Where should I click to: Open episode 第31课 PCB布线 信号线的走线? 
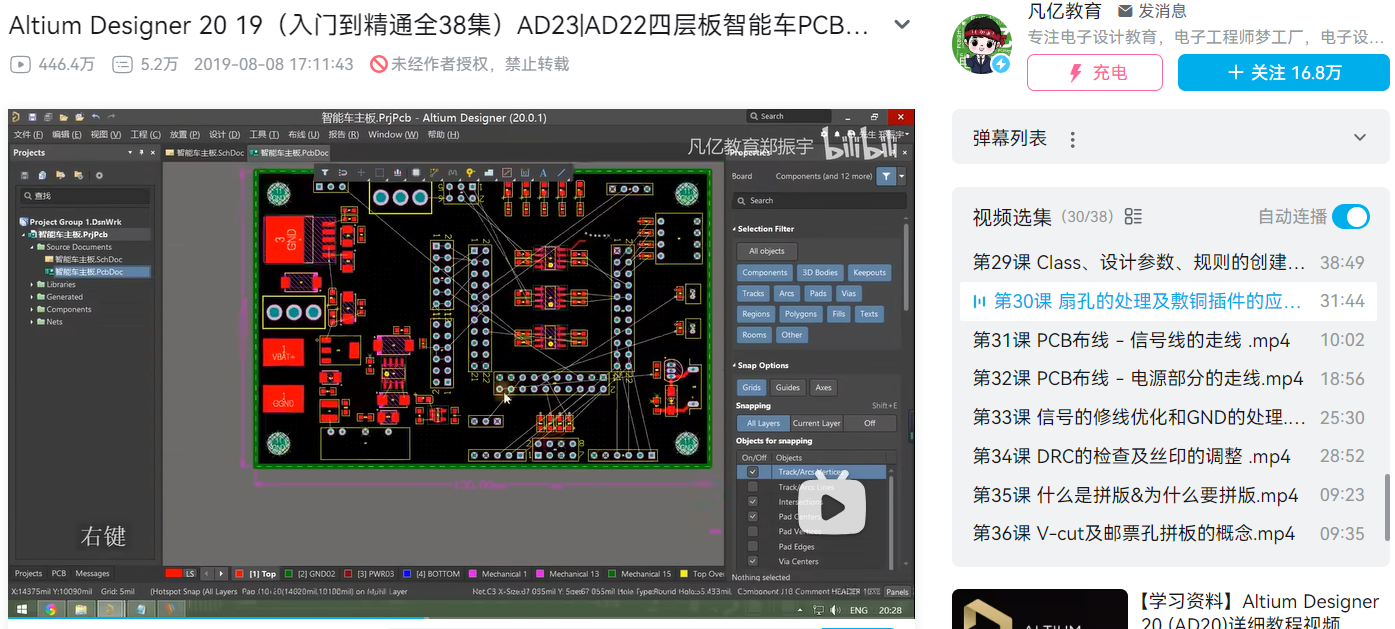click(1132, 340)
